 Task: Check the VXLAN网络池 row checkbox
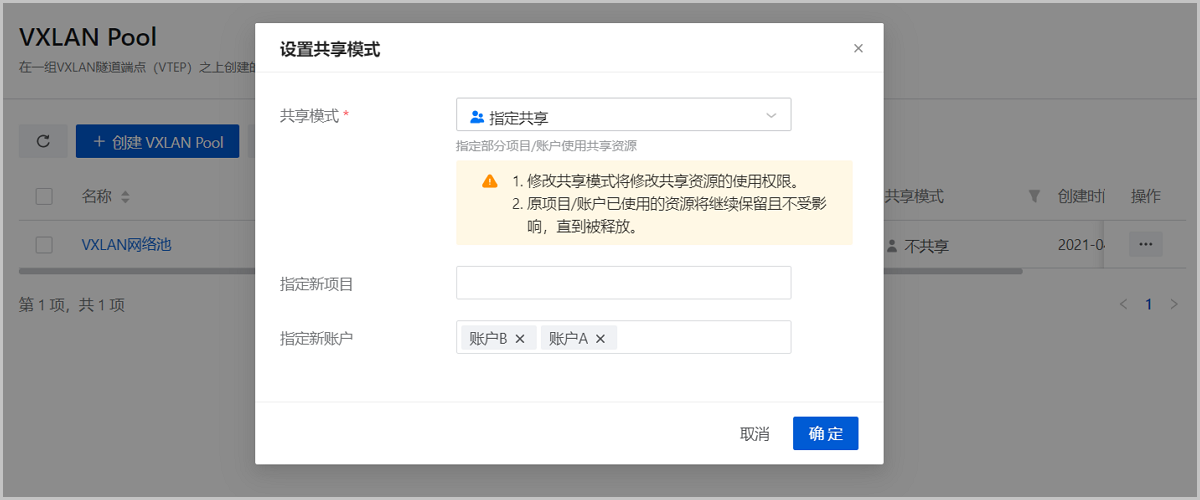click(44, 244)
